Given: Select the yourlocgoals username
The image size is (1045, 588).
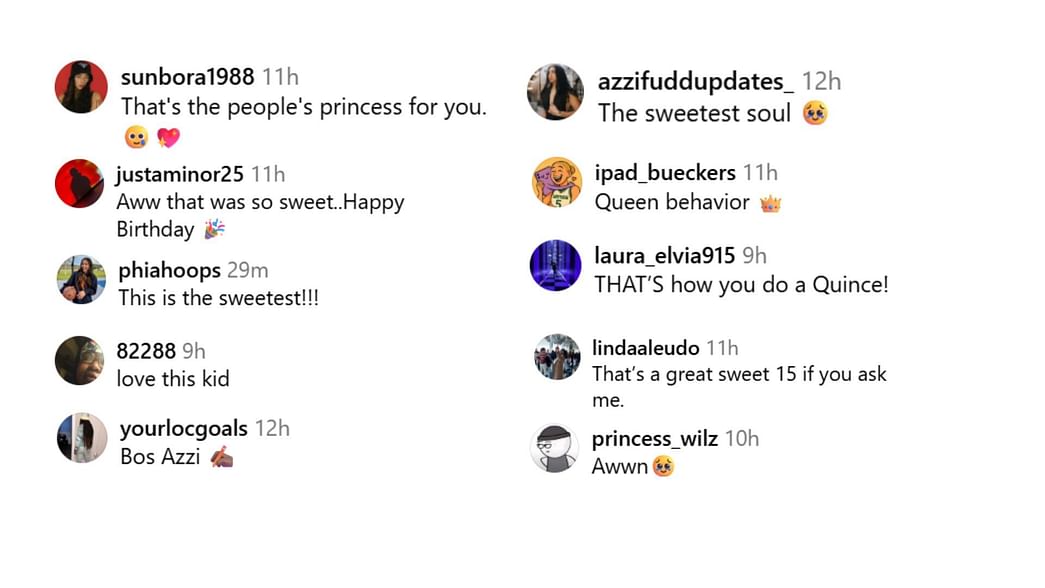Looking at the screenshot, I should click(184, 429).
